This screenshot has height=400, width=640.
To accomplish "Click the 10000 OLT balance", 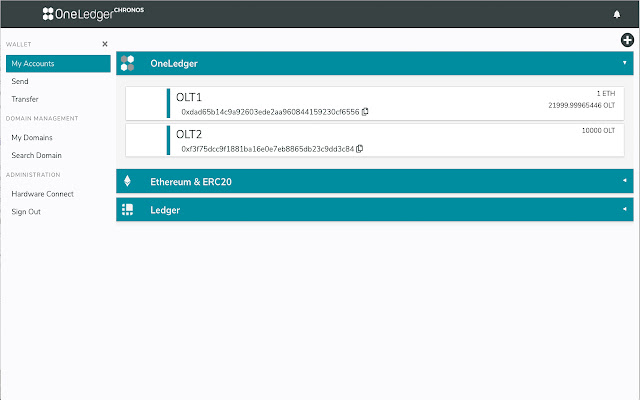I will [x=598, y=131].
